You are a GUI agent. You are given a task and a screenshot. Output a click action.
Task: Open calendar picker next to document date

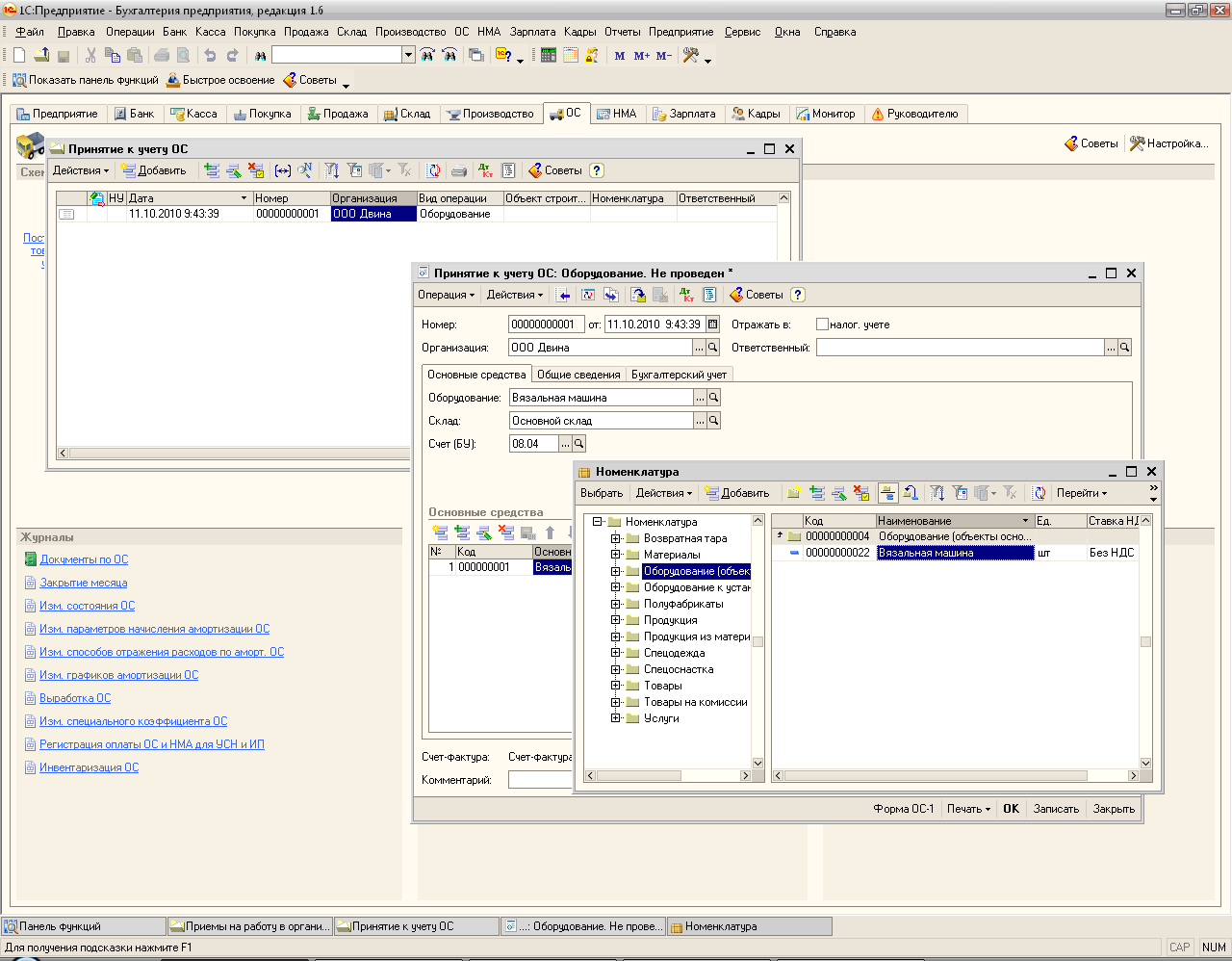pos(712,325)
